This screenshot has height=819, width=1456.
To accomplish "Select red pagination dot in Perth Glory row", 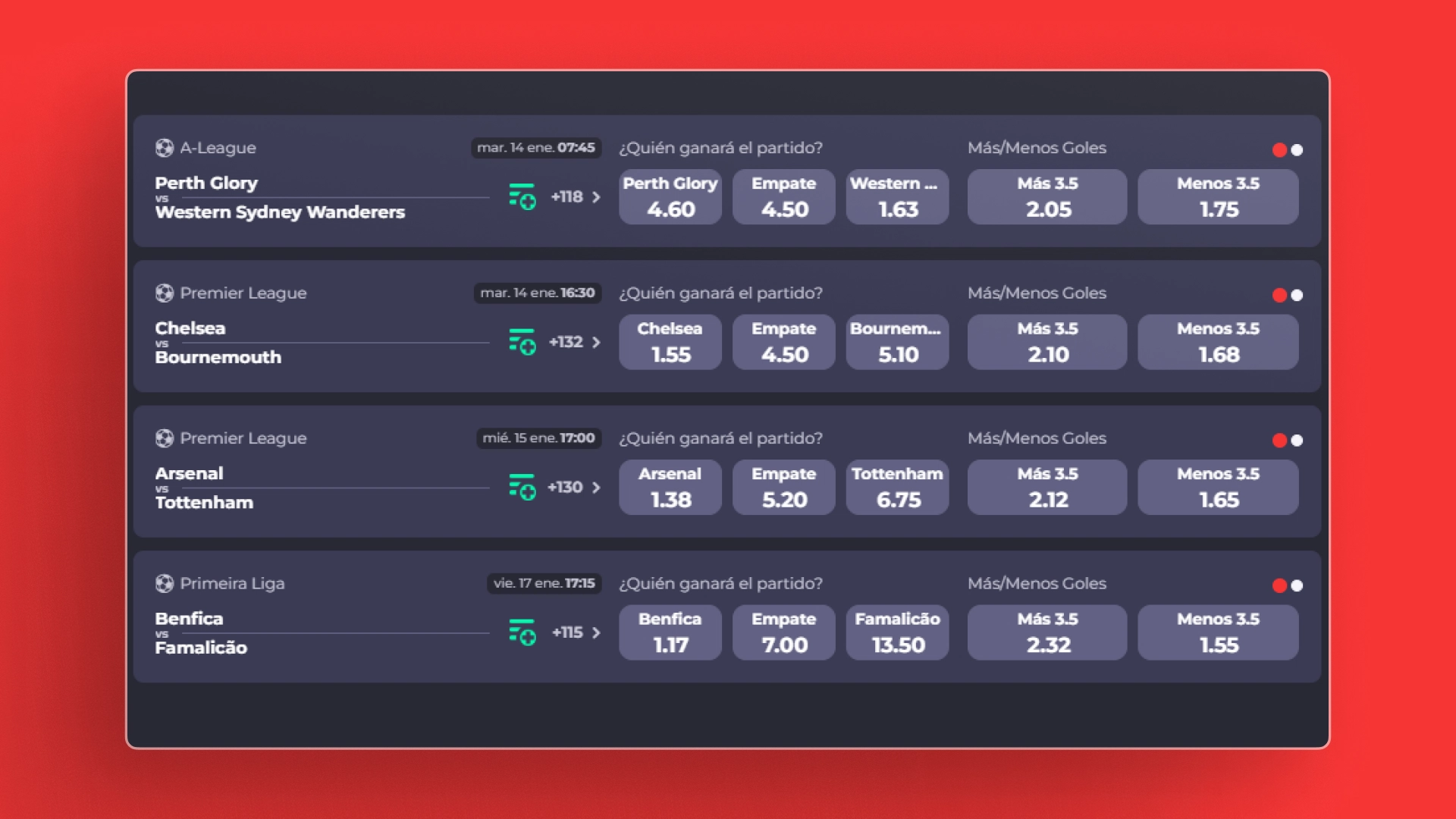I will pyautogui.click(x=1279, y=150).
